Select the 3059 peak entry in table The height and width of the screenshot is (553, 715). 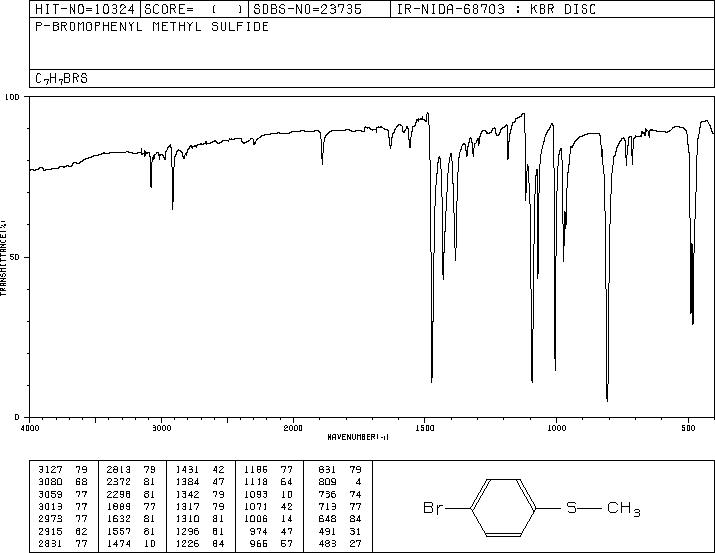tap(51, 494)
